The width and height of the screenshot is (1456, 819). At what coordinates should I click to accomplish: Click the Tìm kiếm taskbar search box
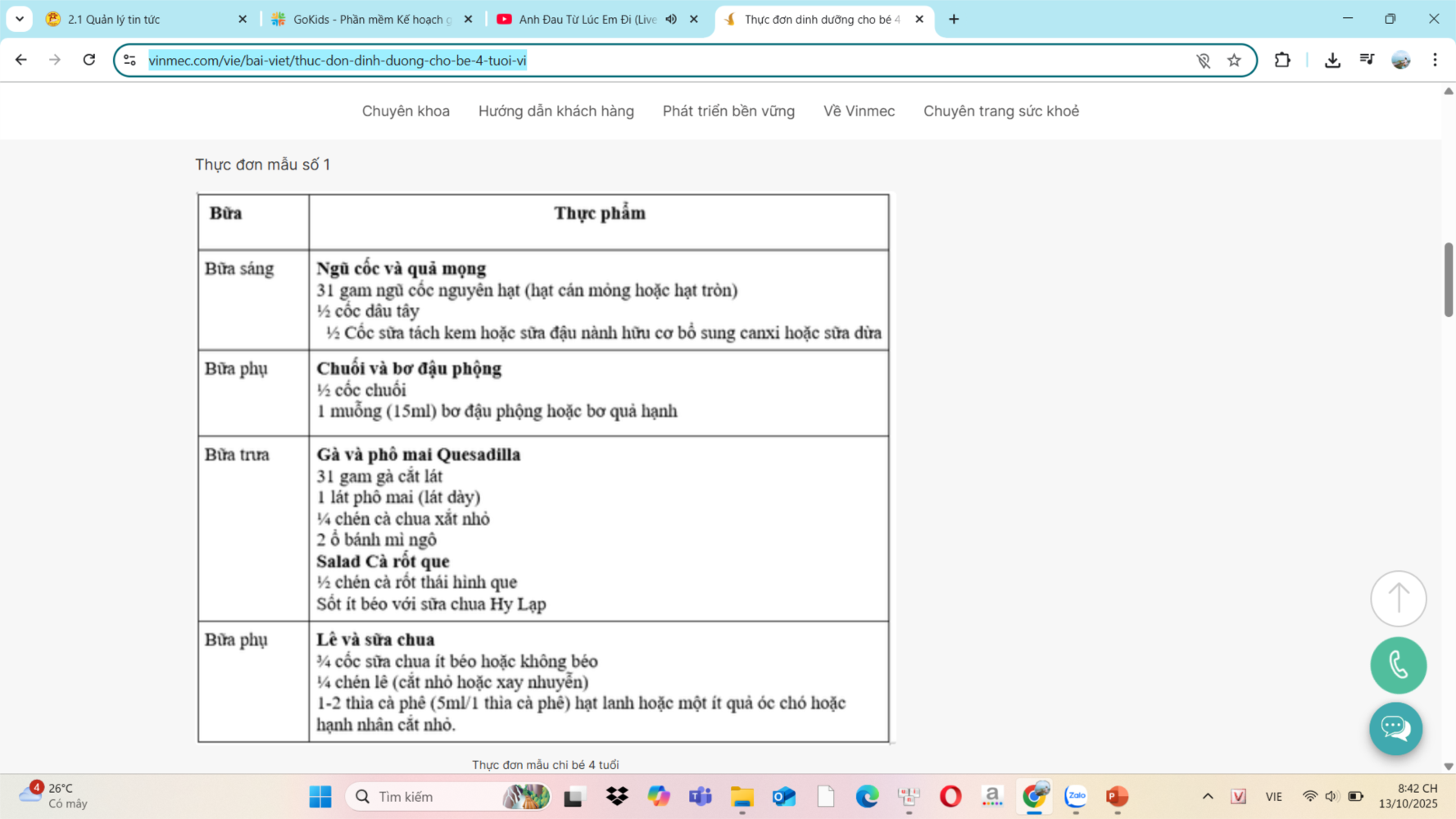(x=434, y=796)
